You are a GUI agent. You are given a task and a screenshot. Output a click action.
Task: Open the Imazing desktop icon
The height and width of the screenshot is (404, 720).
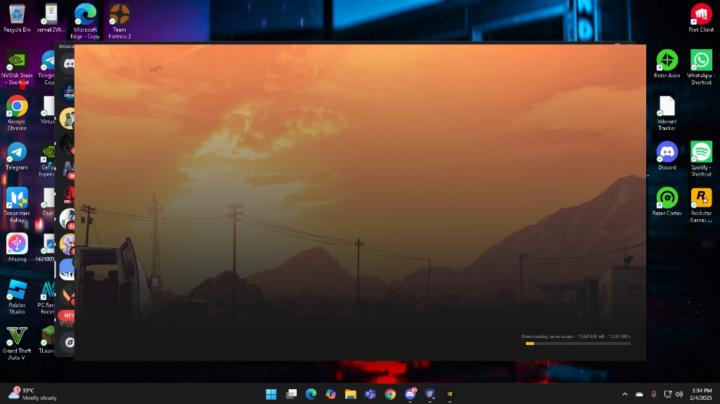point(17,248)
